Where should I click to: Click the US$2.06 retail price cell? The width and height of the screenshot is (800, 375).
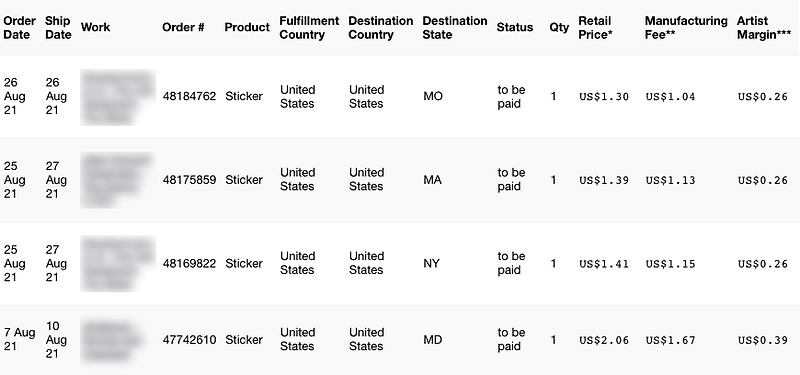[x=604, y=340]
